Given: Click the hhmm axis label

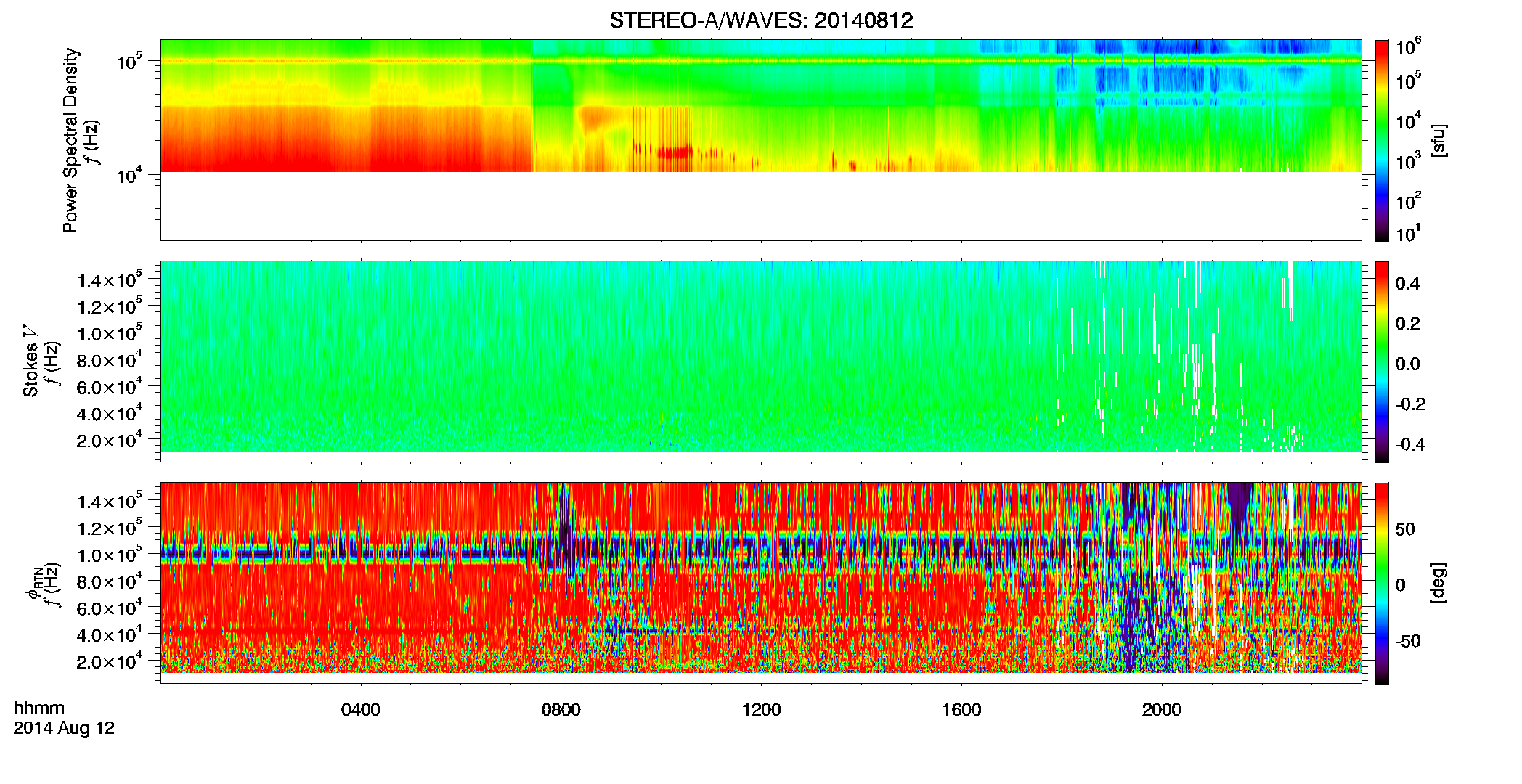Looking at the screenshot, I should click(39, 709).
